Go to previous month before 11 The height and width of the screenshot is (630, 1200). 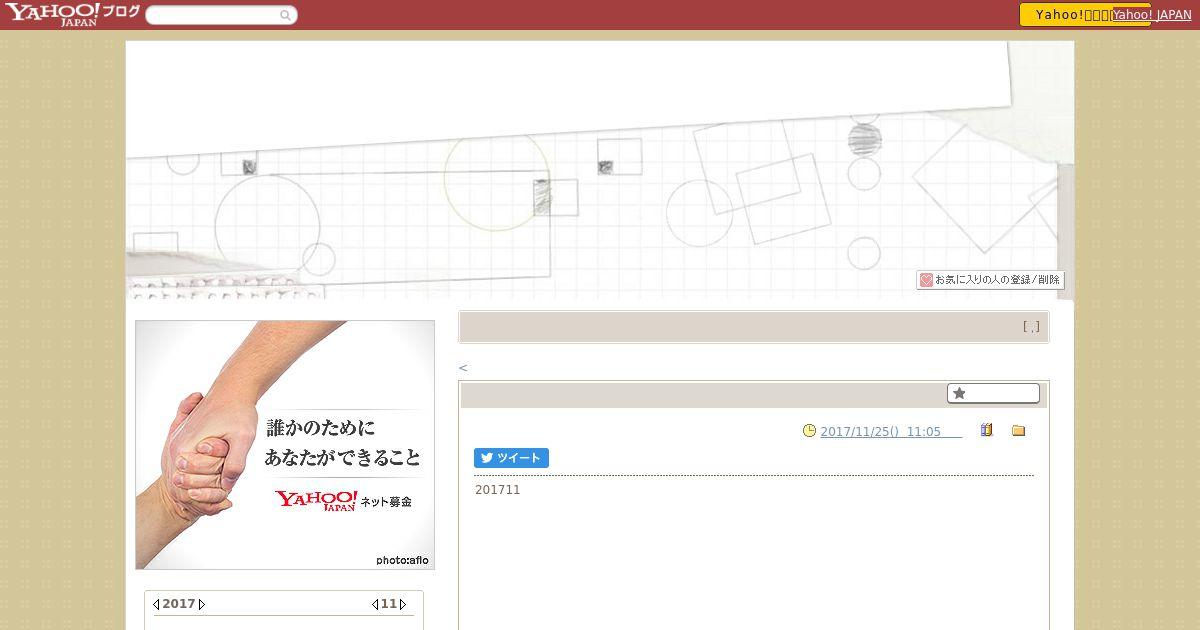375,604
